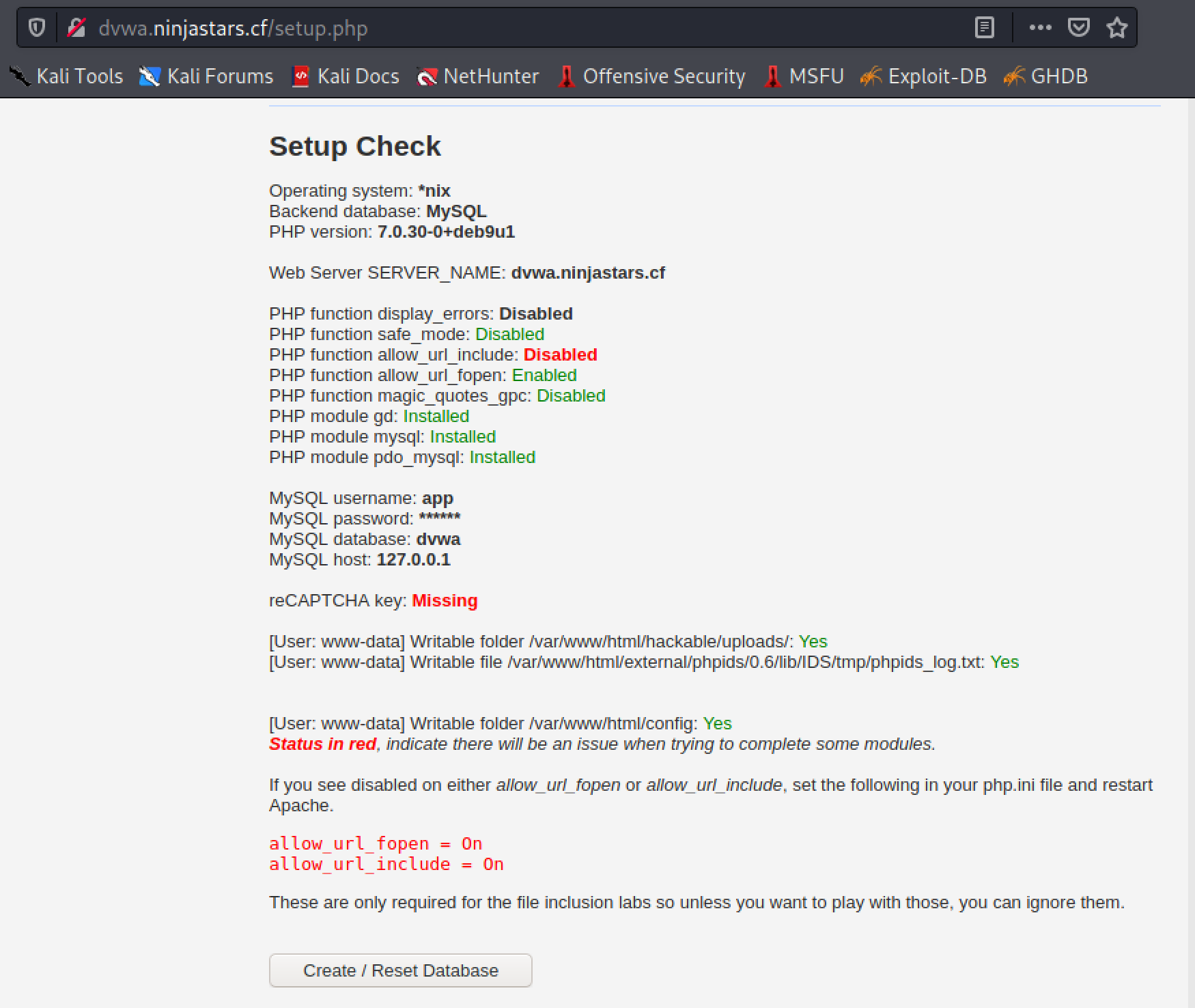Click the allow_url_fopen = On code line

pos(376,843)
